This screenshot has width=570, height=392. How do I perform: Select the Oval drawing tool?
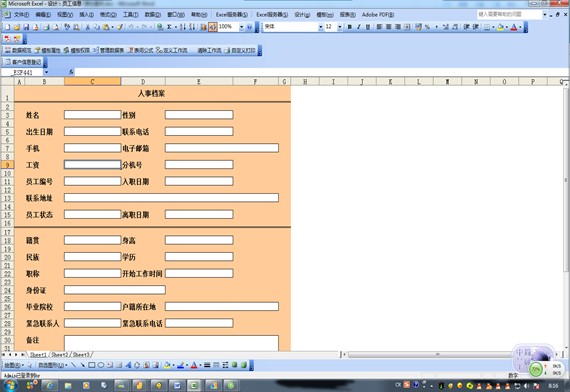coord(101,365)
